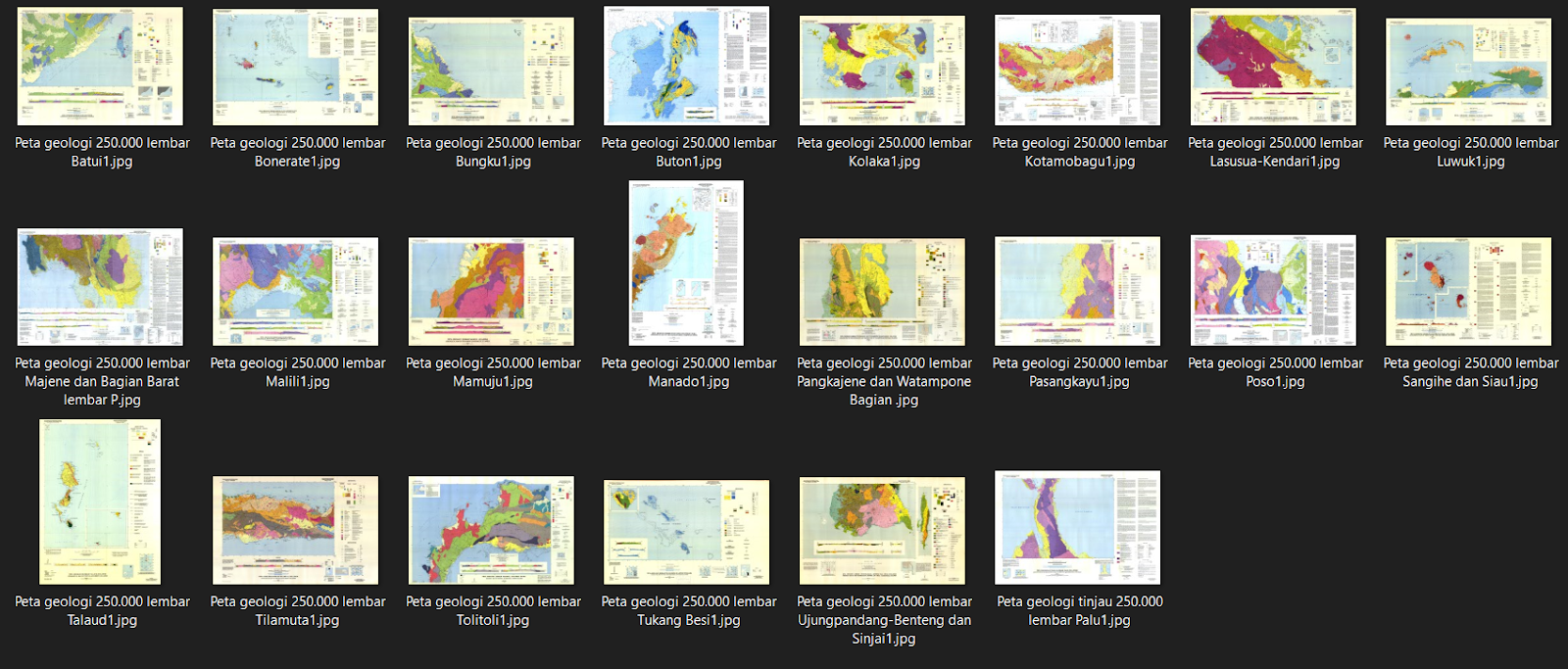Select the Bonerate1.jpg map thumbnail
The width and height of the screenshot is (1568, 669).
[x=295, y=68]
